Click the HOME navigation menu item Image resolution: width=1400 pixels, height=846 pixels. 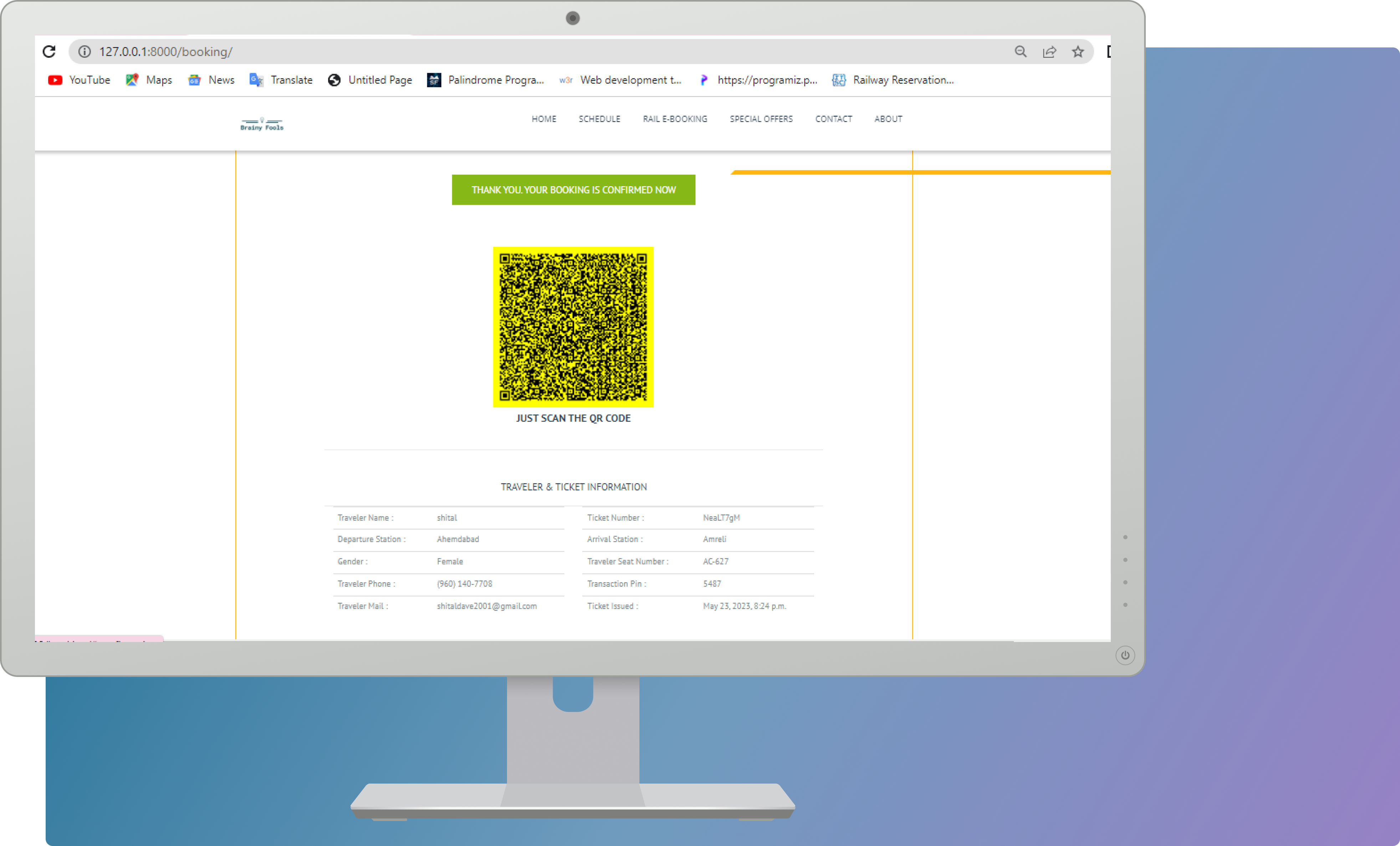tap(544, 118)
